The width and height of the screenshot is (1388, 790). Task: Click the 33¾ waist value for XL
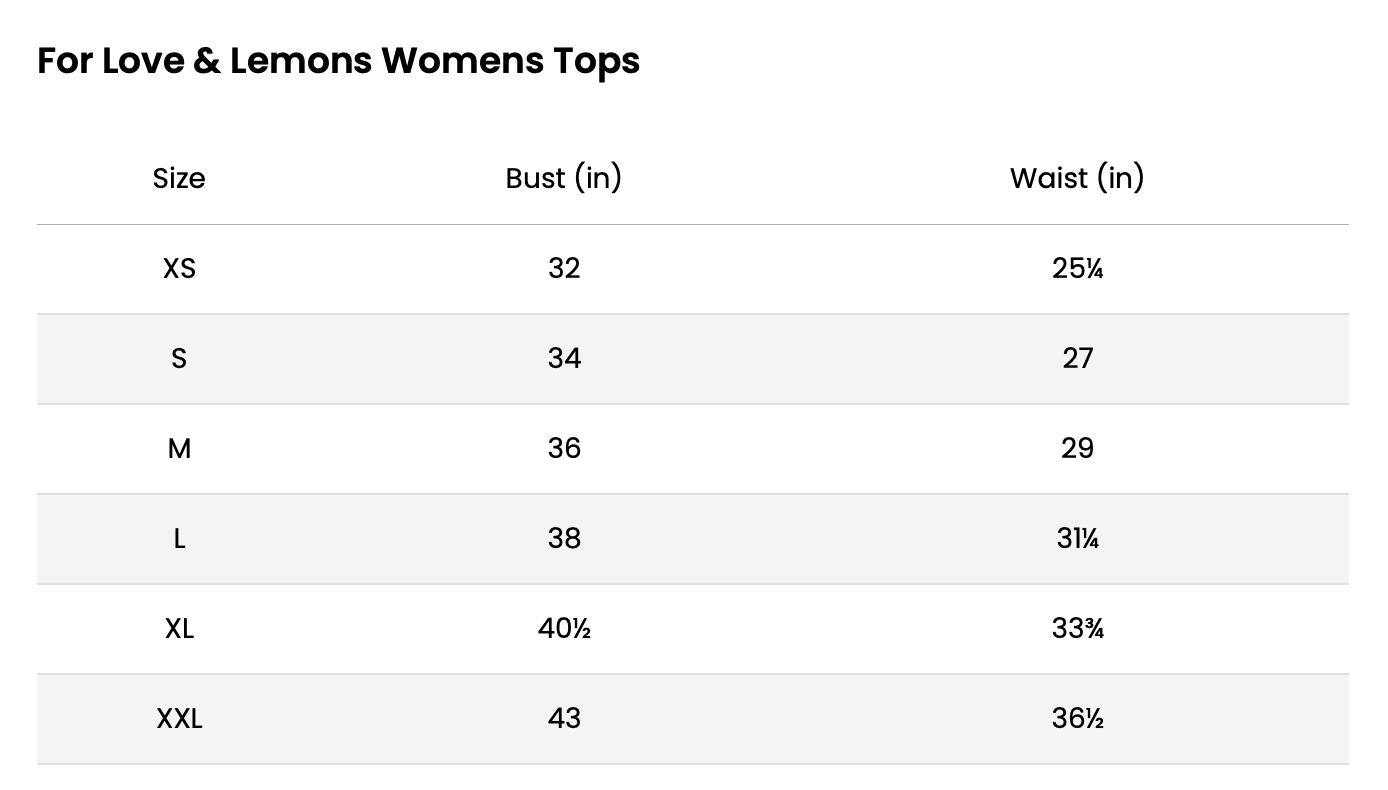click(x=1077, y=628)
